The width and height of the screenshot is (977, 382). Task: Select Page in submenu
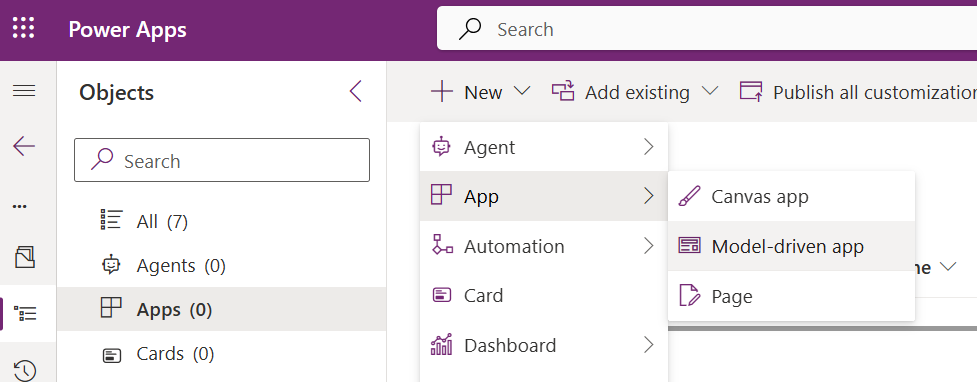point(791,296)
